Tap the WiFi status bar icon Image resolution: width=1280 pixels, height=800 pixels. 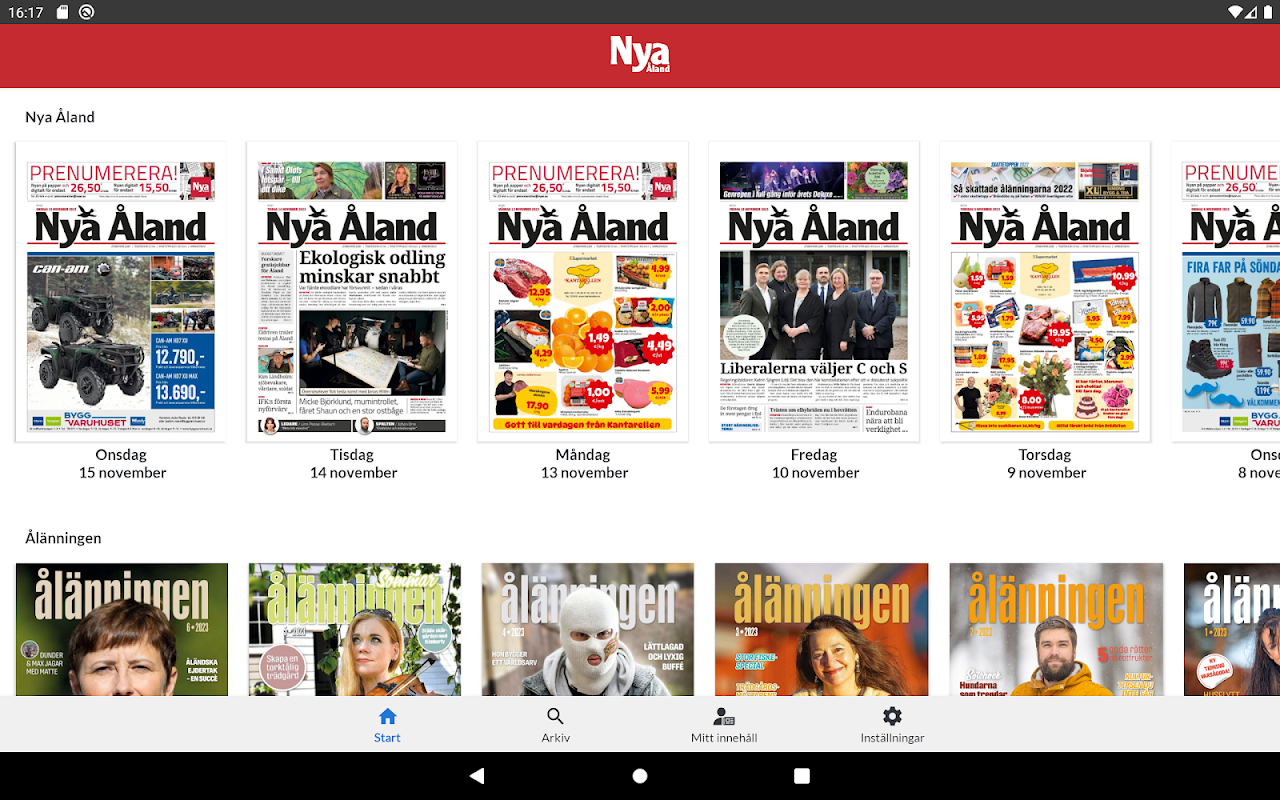1236,12
